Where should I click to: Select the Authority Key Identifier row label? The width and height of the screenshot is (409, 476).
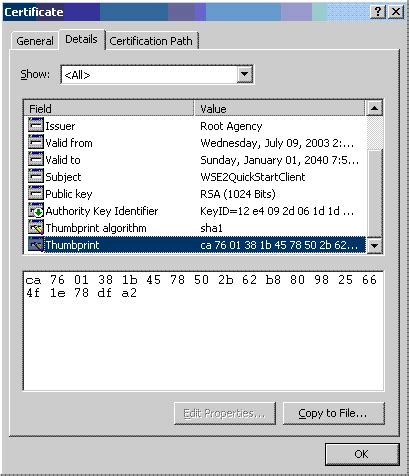click(102, 211)
